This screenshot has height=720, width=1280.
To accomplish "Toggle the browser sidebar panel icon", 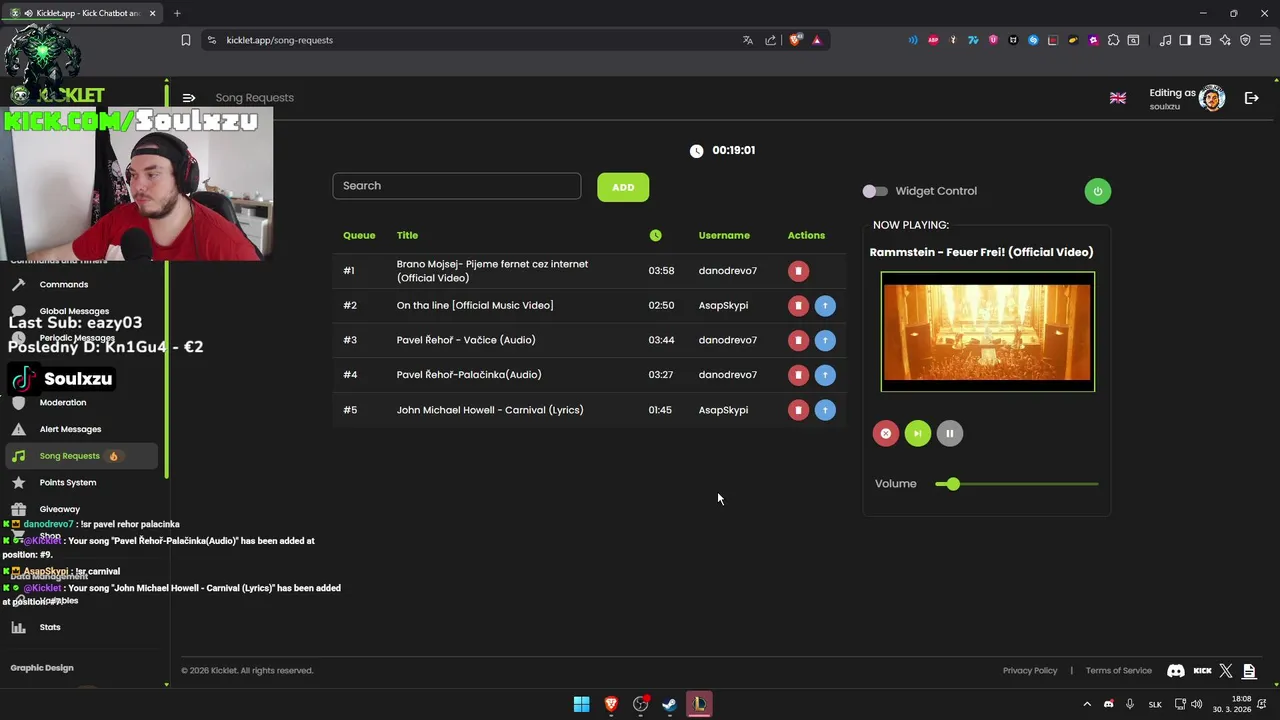I will (x=1185, y=40).
